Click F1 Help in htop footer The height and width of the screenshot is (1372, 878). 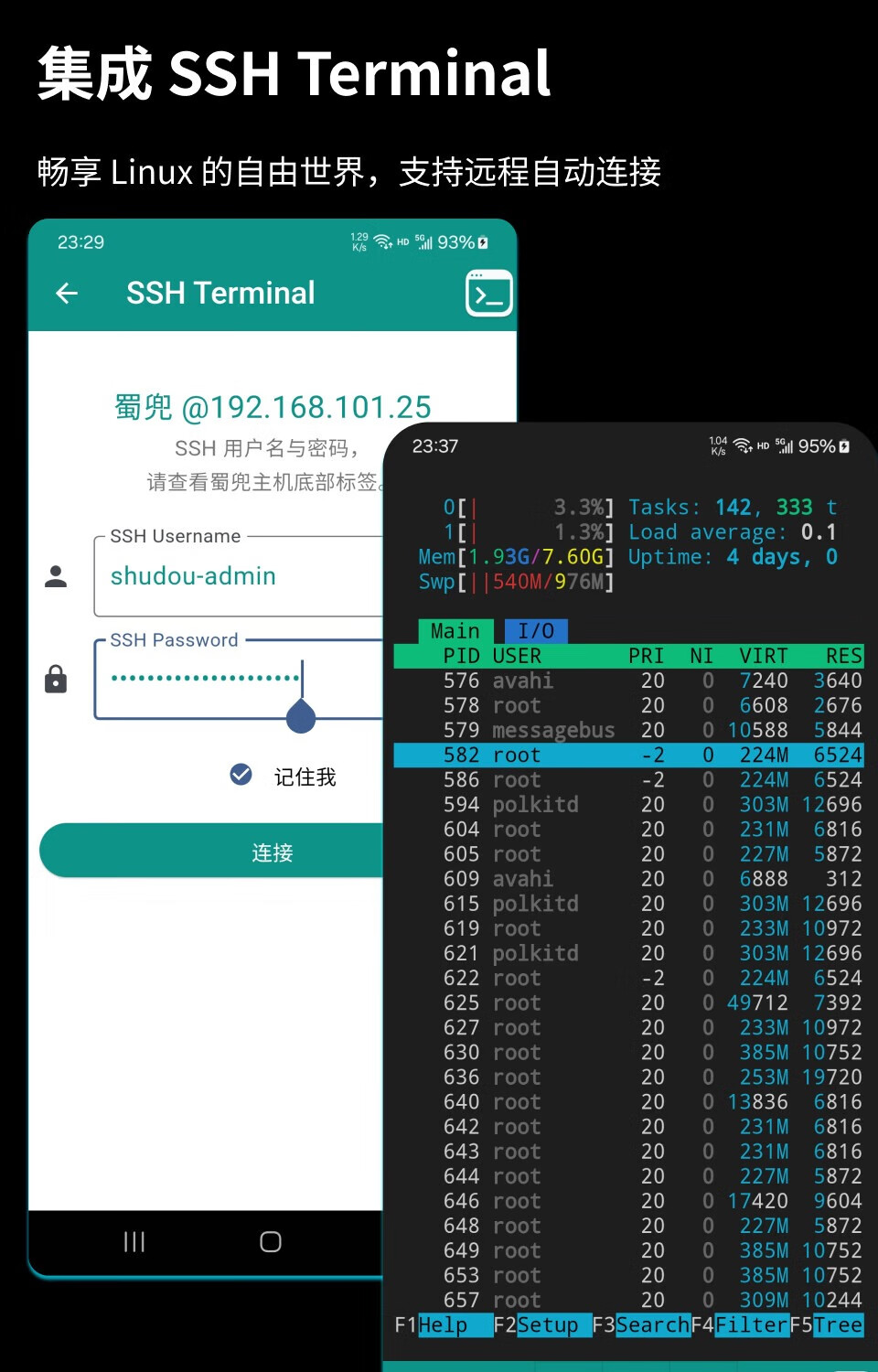[x=444, y=1324]
